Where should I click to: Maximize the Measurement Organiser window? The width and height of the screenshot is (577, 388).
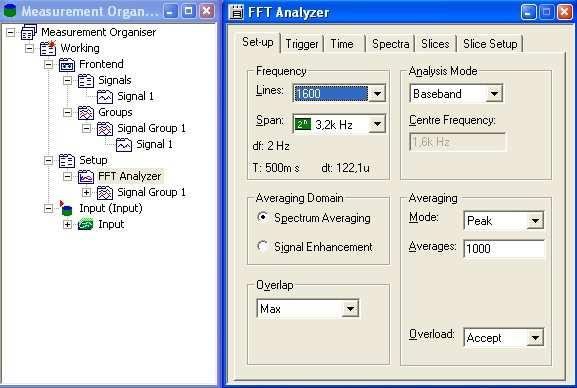click(188, 11)
